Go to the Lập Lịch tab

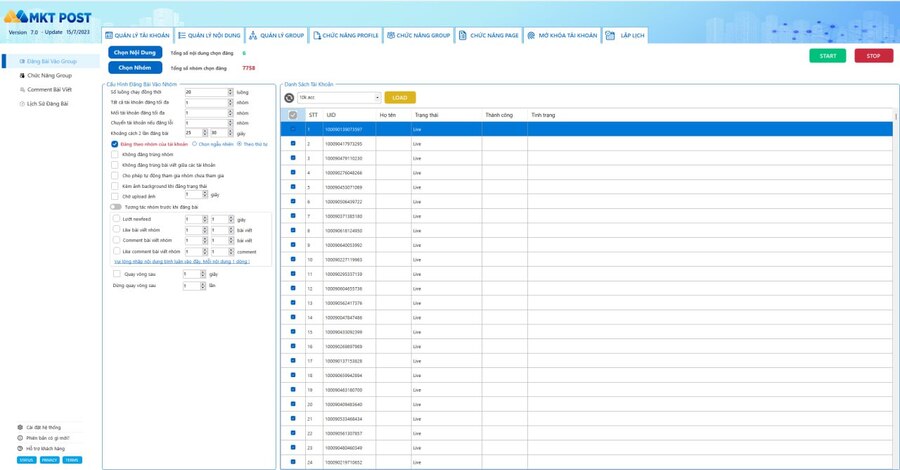[626, 36]
